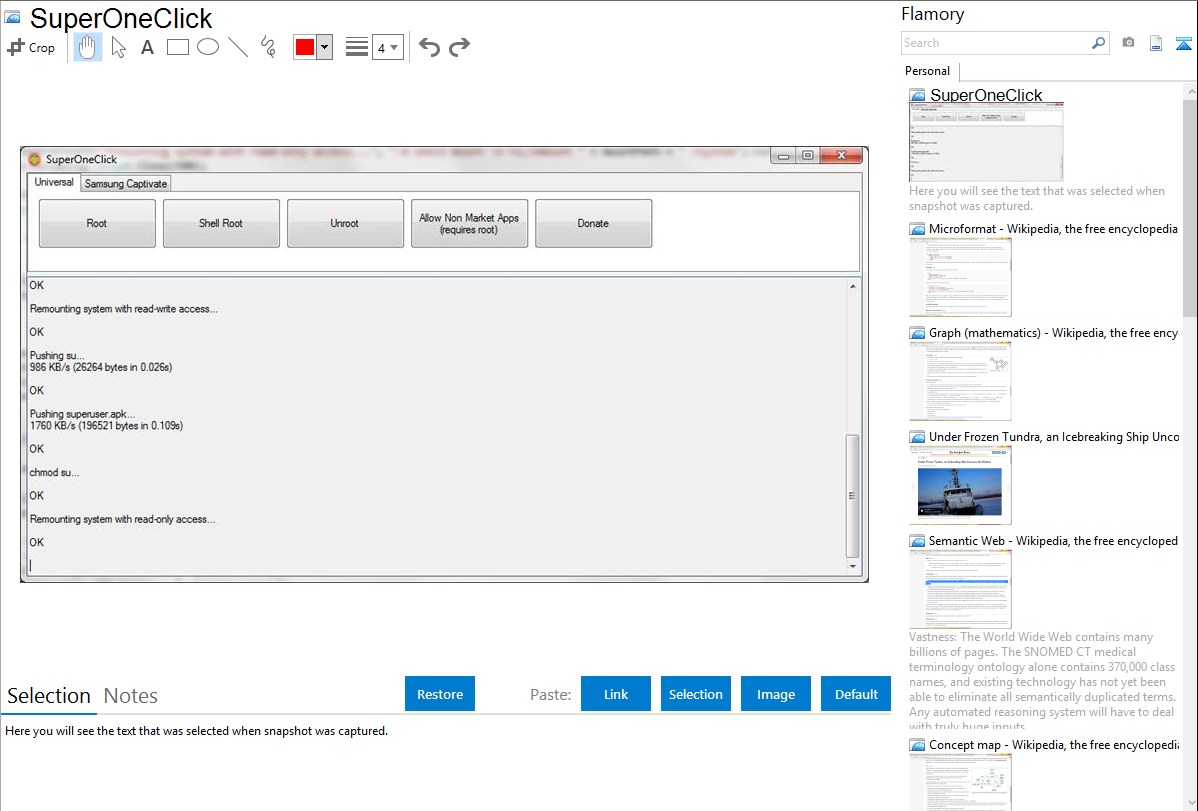Click the Under Frozen Tundra snapshot type icon
Viewport: 1198px width, 811px height.
pyautogui.click(x=918, y=437)
